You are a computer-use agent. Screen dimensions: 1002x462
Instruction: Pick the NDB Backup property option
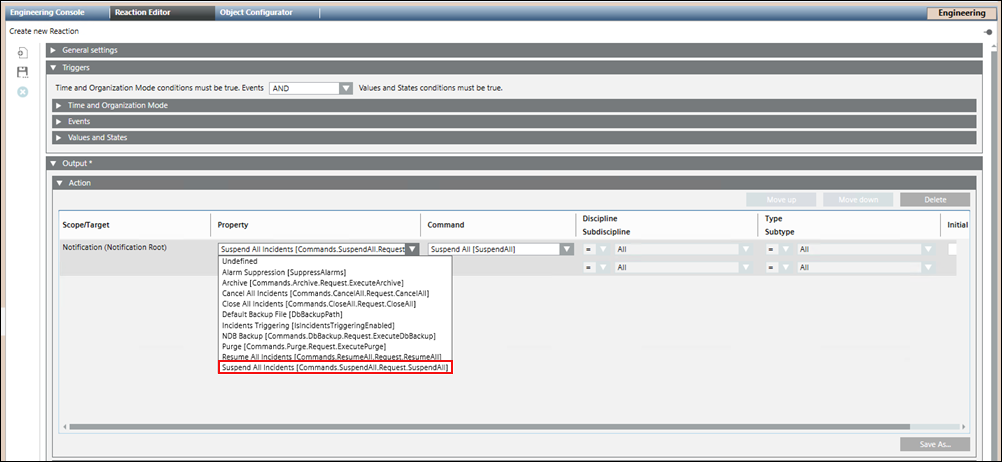pos(328,336)
